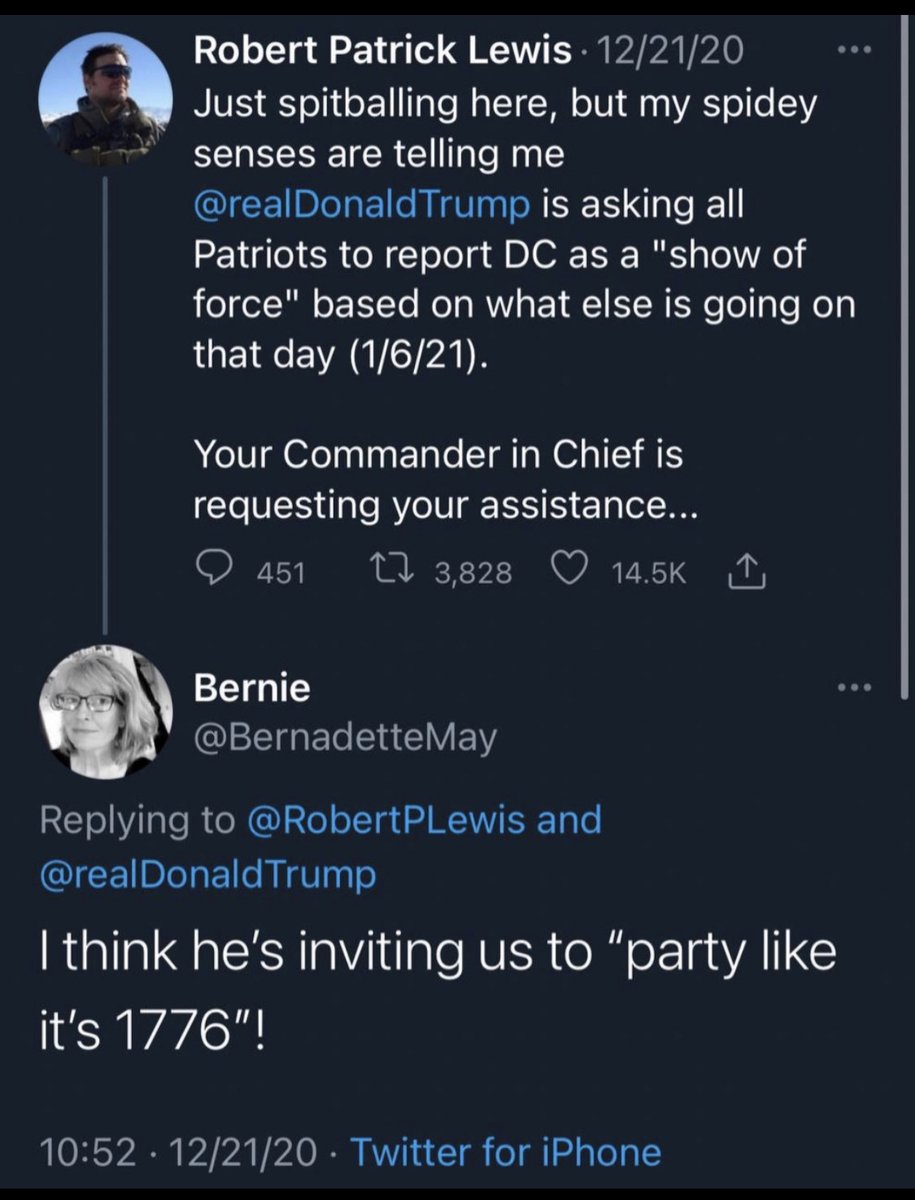Viewport: 915px width, 1200px height.
Task: Select the "party like it's 1776" reply text
Action: 436,984
